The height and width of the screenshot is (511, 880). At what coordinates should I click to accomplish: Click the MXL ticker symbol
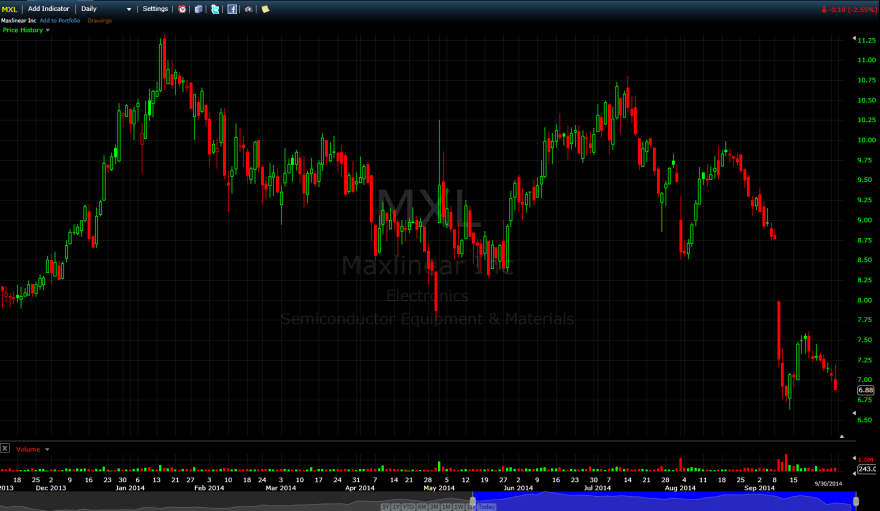point(10,9)
